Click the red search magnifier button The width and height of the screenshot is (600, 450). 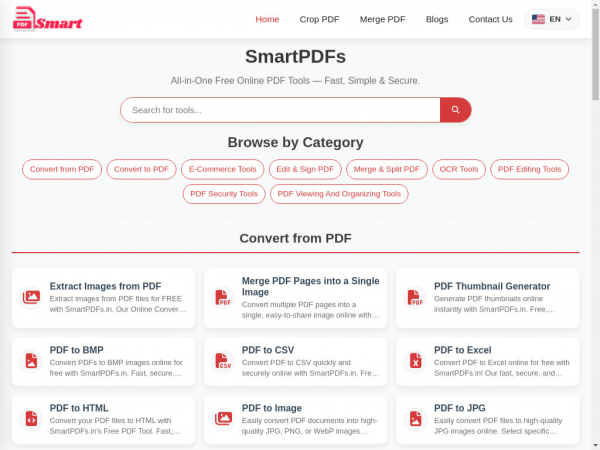click(x=455, y=110)
